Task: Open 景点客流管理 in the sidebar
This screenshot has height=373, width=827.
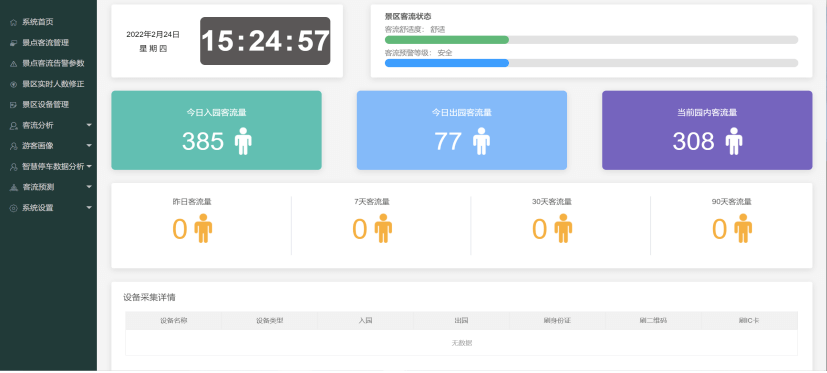Action: click(45, 43)
